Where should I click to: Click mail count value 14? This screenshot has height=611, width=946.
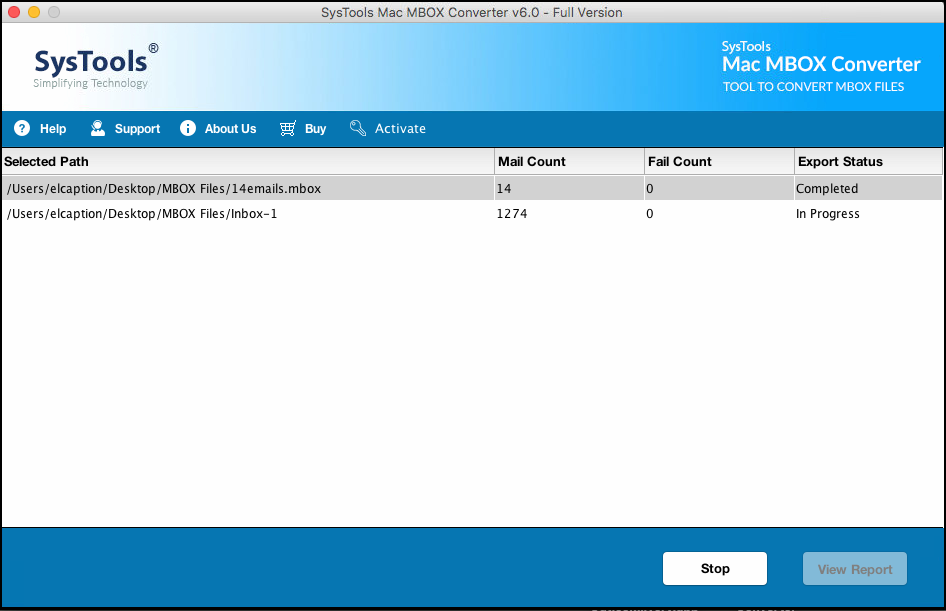(504, 189)
